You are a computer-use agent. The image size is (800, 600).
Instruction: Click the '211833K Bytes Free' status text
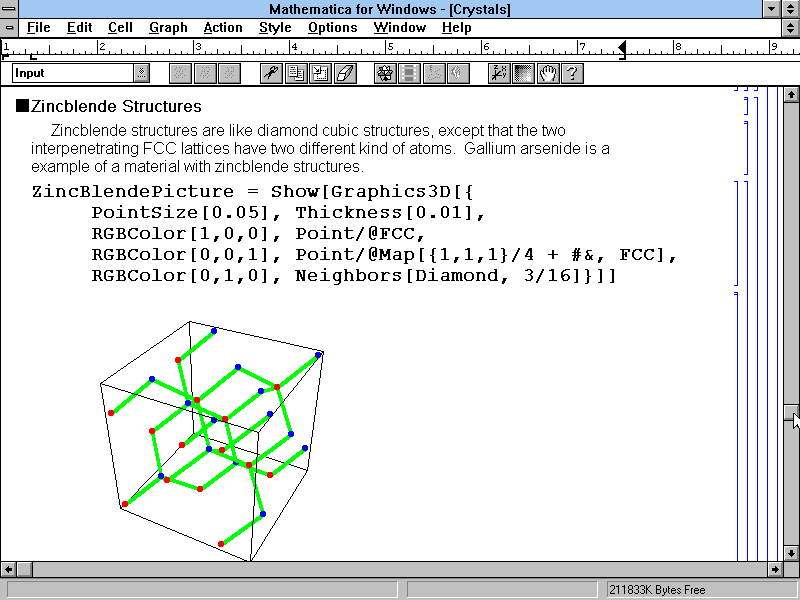click(657, 590)
